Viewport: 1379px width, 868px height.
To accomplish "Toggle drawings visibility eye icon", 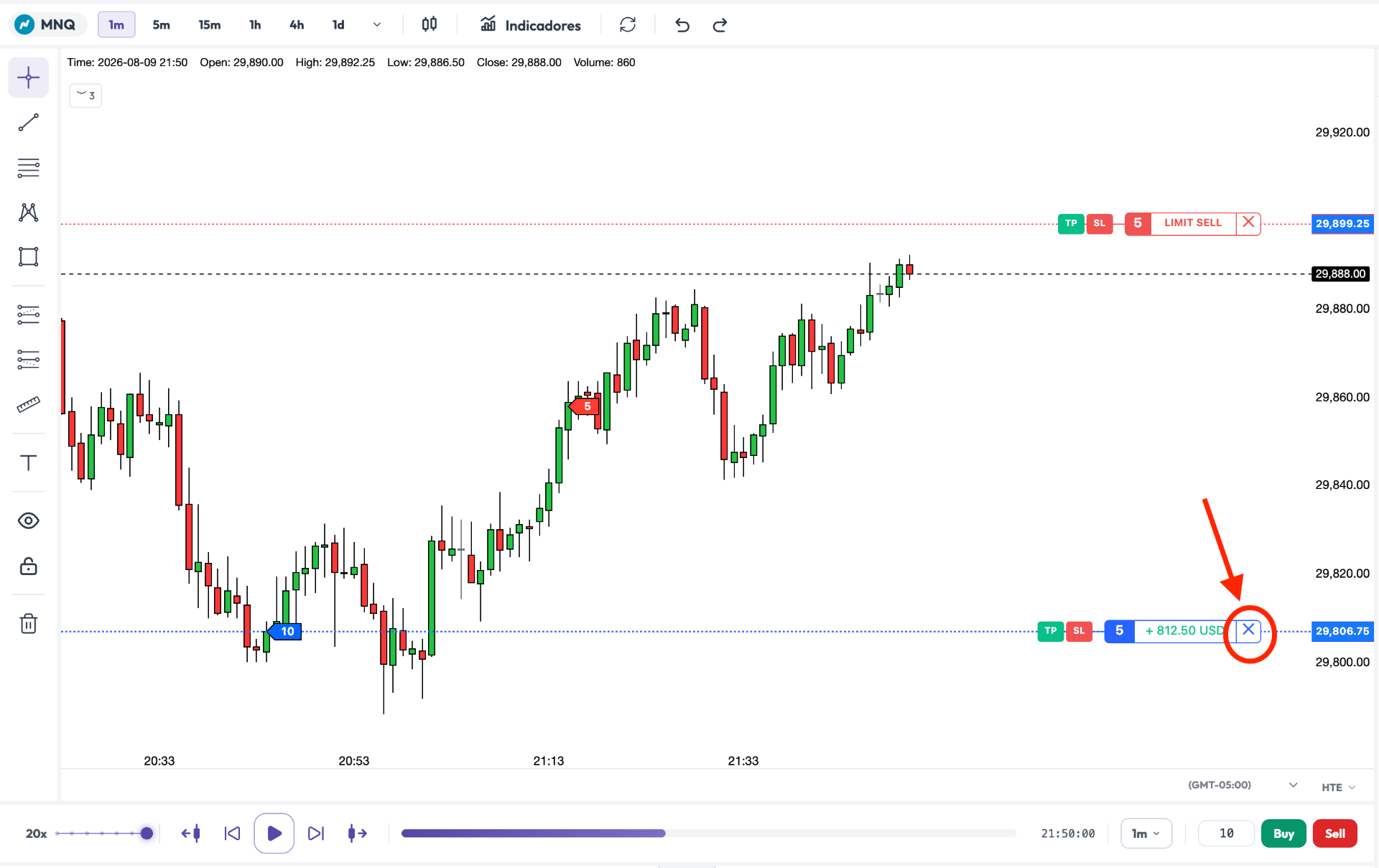I will pyautogui.click(x=28, y=521).
